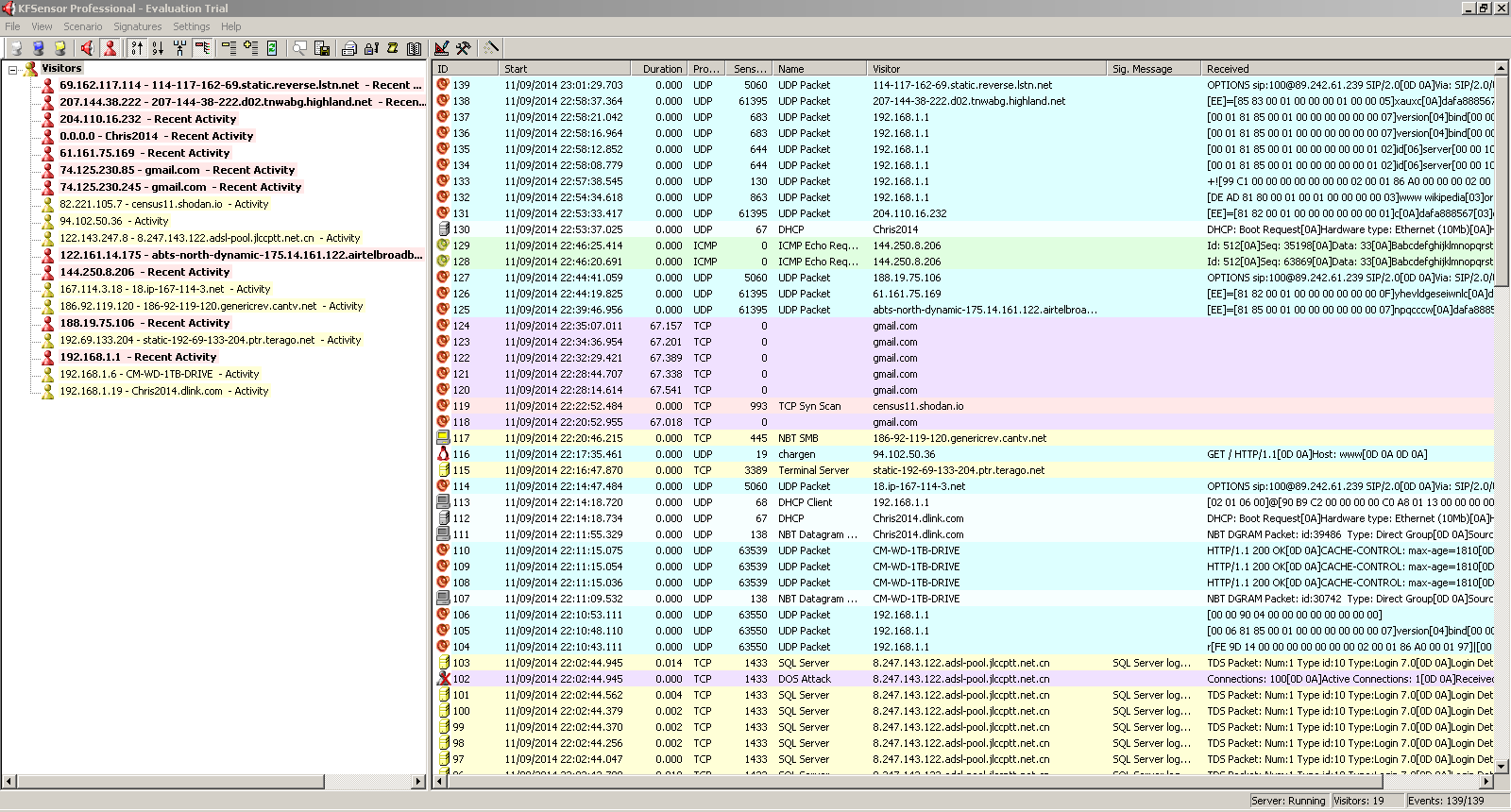The image size is (1511, 812).
Task: Select the descending sort icon
Action: coord(158,47)
